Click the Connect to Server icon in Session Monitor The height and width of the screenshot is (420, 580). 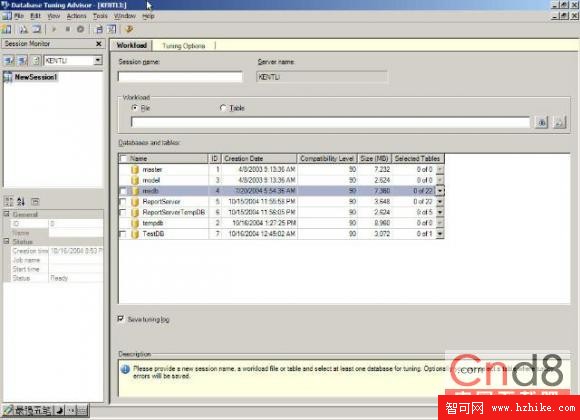click(9, 60)
